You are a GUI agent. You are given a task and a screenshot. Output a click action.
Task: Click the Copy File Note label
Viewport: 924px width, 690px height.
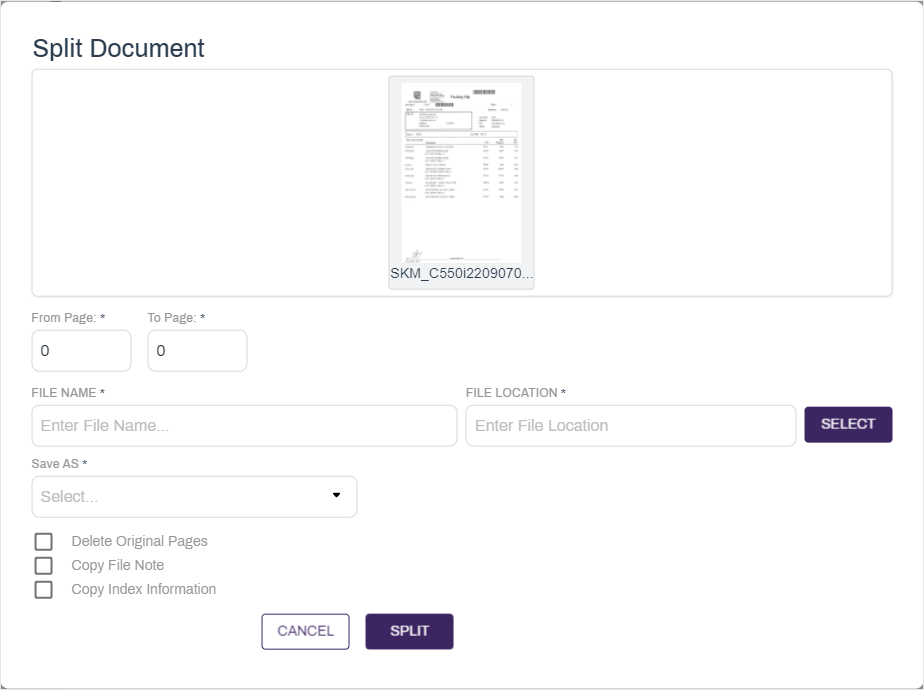[x=118, y=566]
